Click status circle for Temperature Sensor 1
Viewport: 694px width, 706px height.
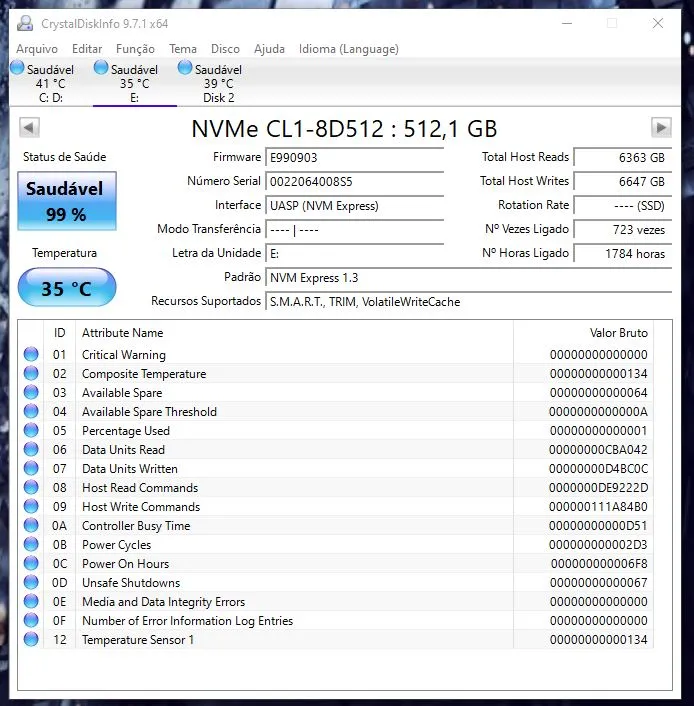coord(31,639)
